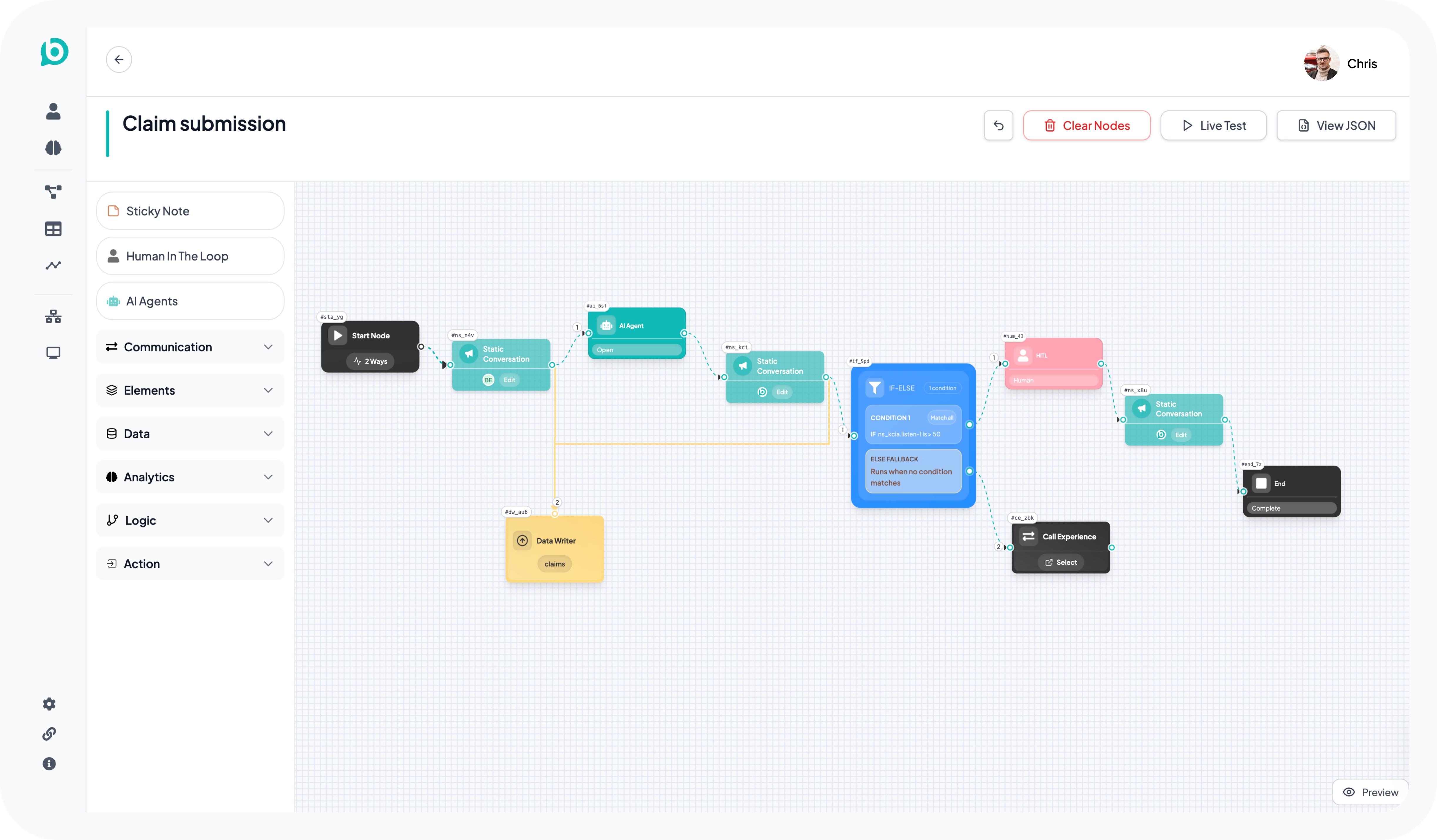Select Sticky Note from the palette
Screen dimensions: 1437x840
190,211
